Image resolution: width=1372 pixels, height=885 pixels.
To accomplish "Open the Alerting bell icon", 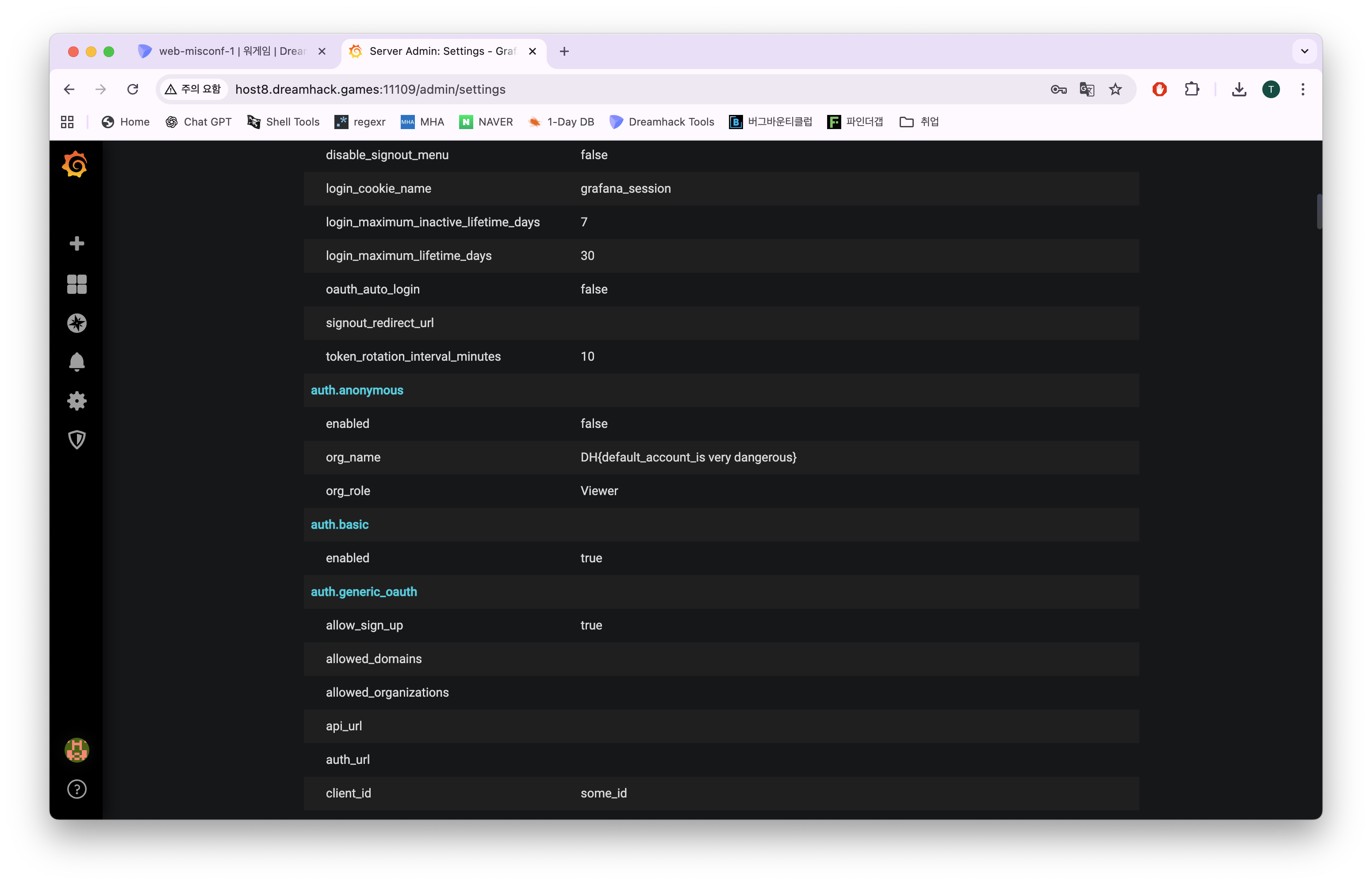I will pyautogui.click(x=77, y=362).
